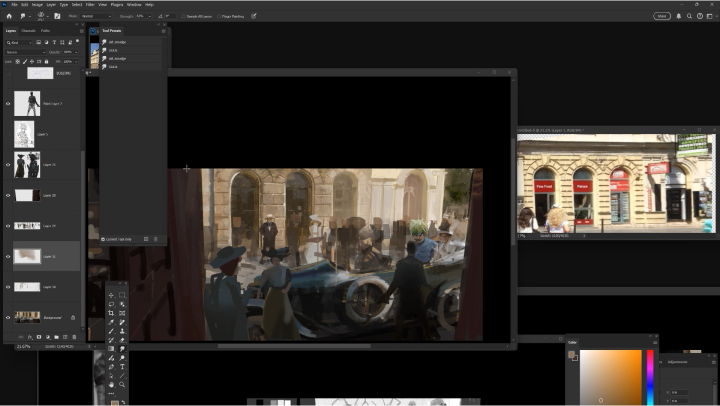Screen dimensions: 720x406
Task: Click Create new group folder icon
Action: [x=56, y=337]
